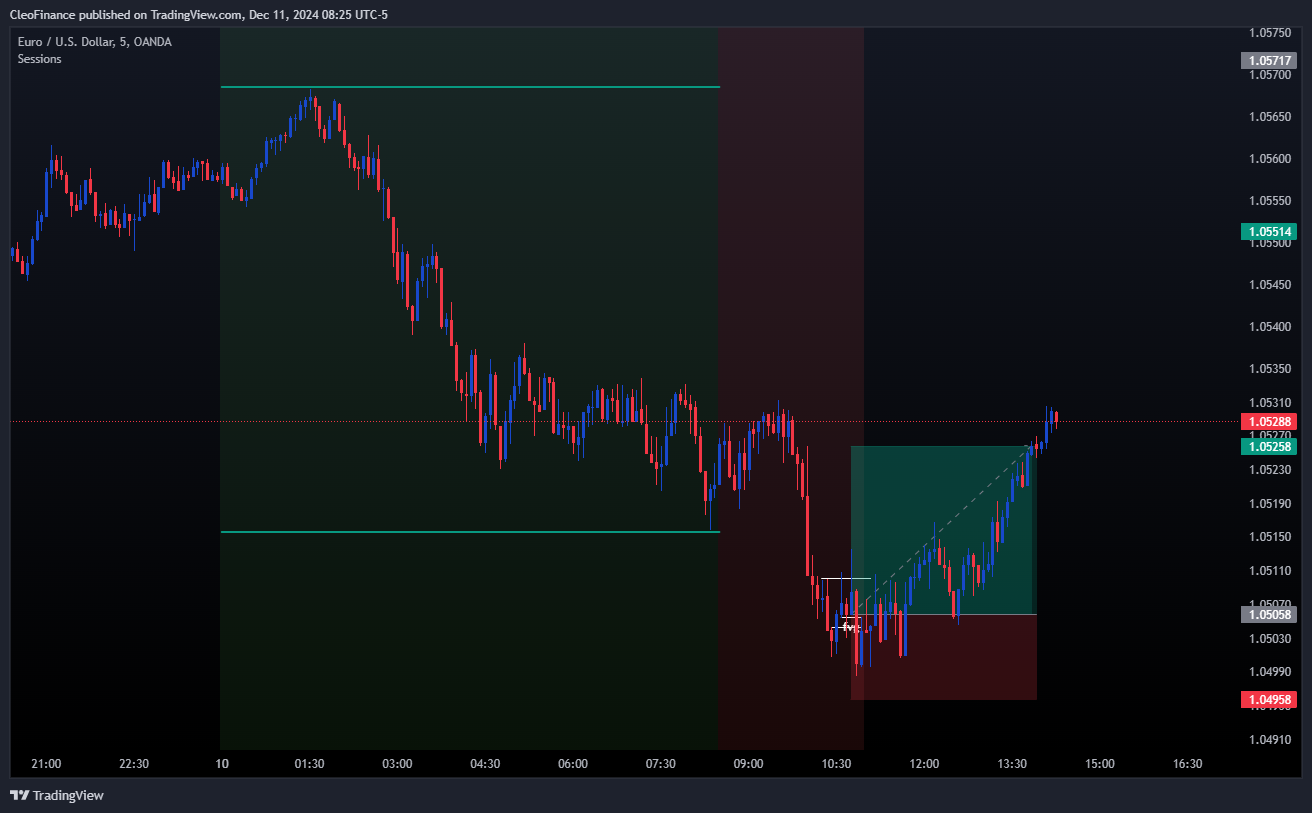Click the 16:30 time axis label

pyautogui.click(x=1187, y=764)
